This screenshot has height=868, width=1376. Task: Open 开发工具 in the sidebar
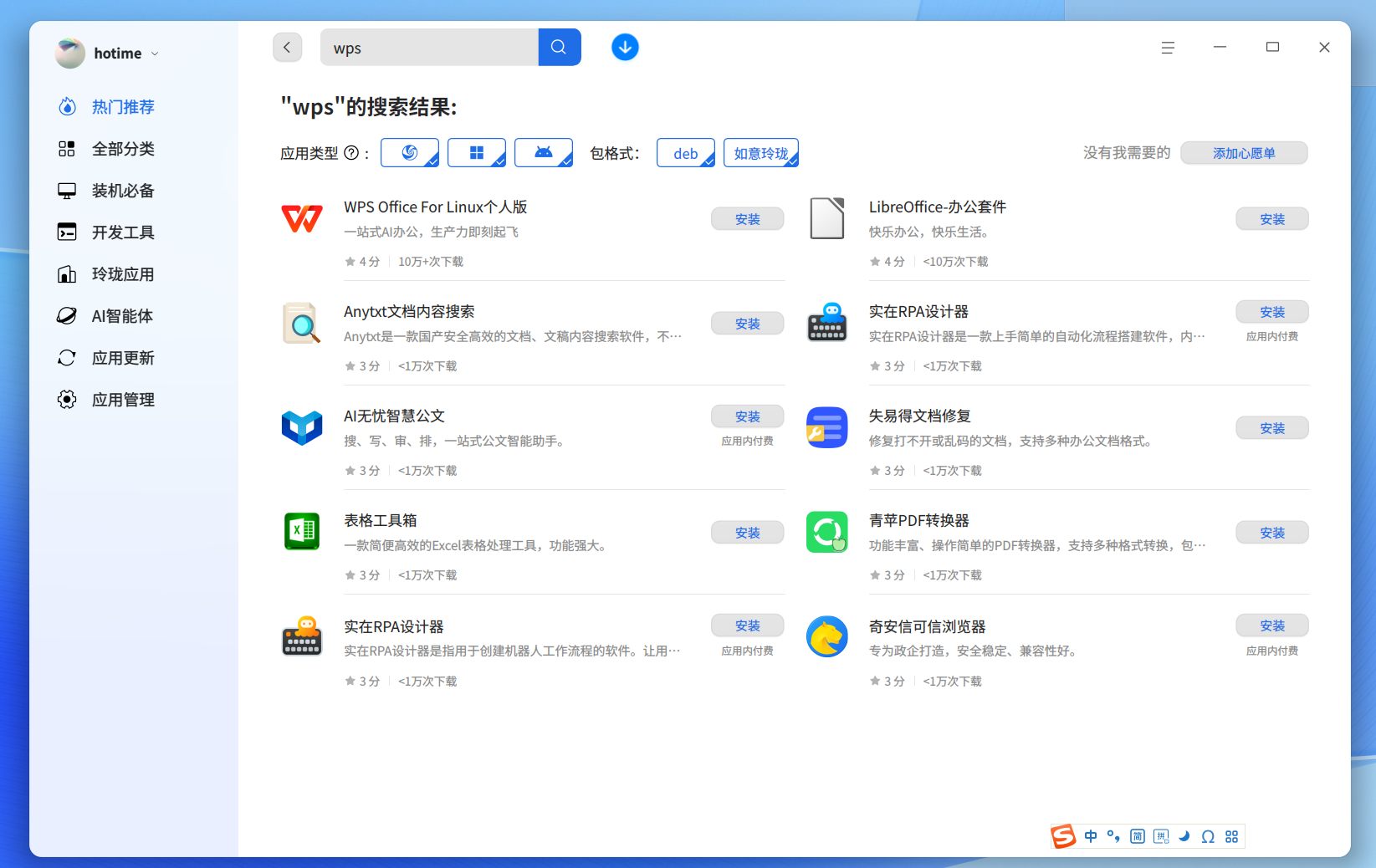123,232
